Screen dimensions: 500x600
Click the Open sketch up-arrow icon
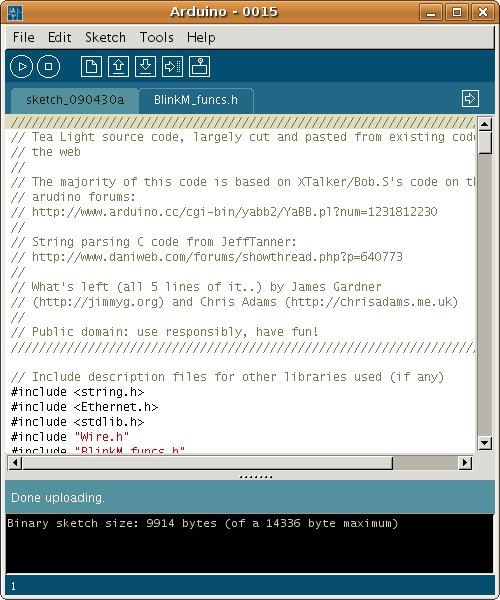(x=118, y=67)
